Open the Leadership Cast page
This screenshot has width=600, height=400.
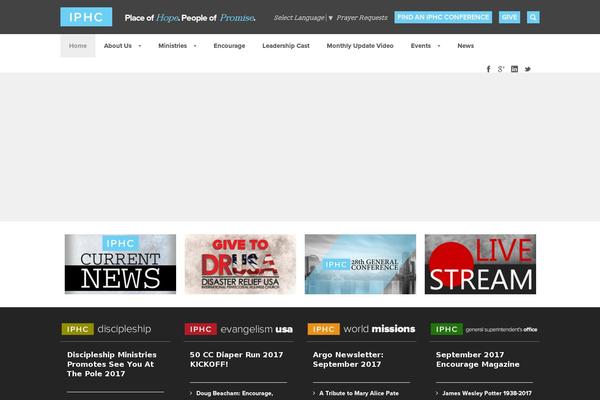coord(286,46)
